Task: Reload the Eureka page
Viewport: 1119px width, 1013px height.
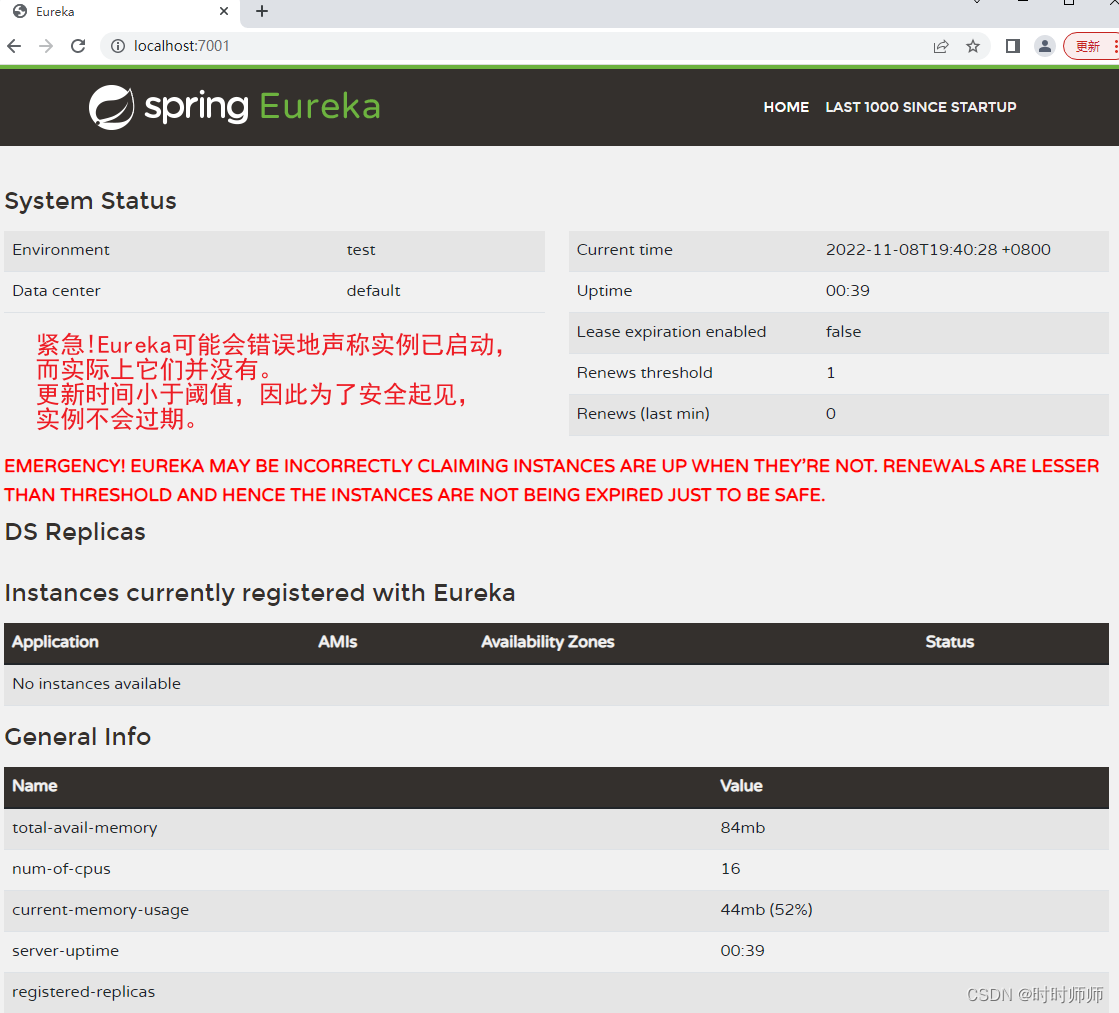Action: (78, 46)
